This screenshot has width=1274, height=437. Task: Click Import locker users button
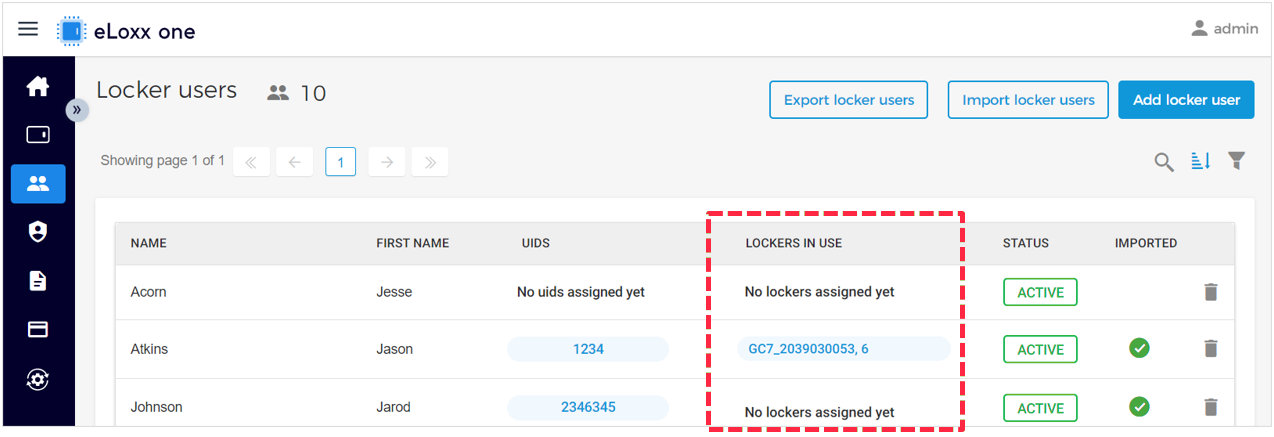pos(1028,100)
